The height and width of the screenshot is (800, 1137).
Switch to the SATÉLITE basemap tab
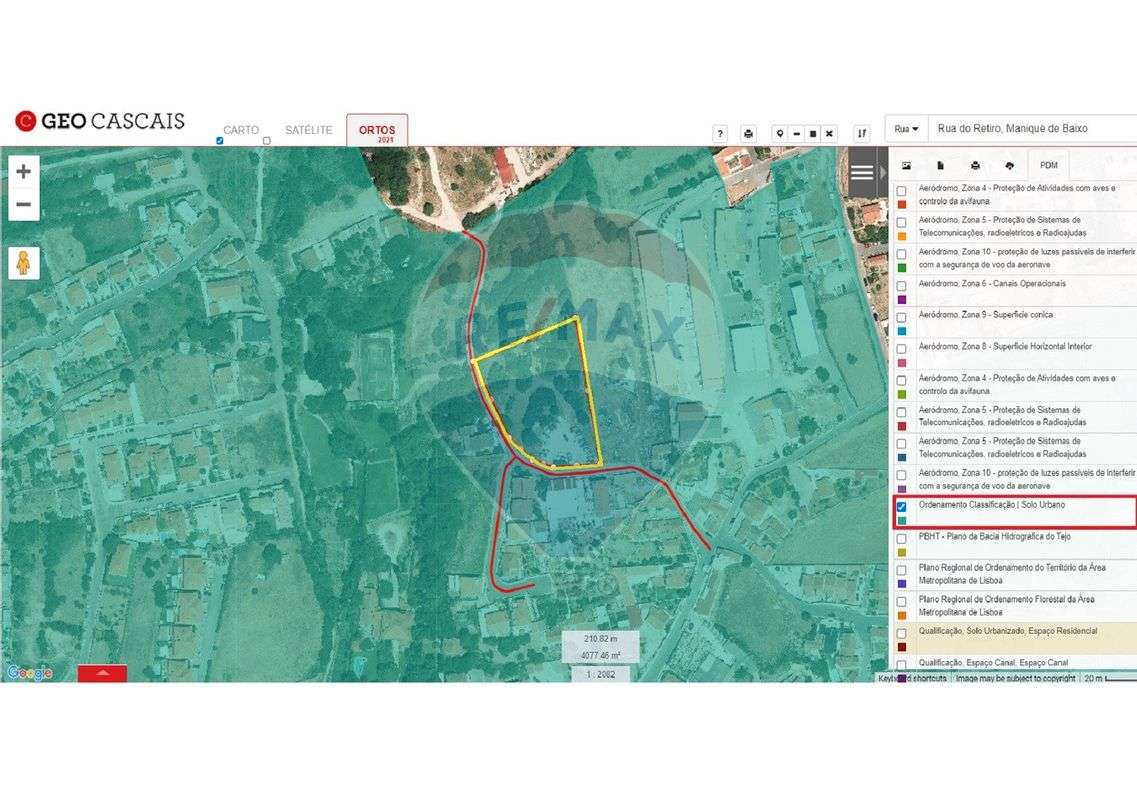coord(308,130)
